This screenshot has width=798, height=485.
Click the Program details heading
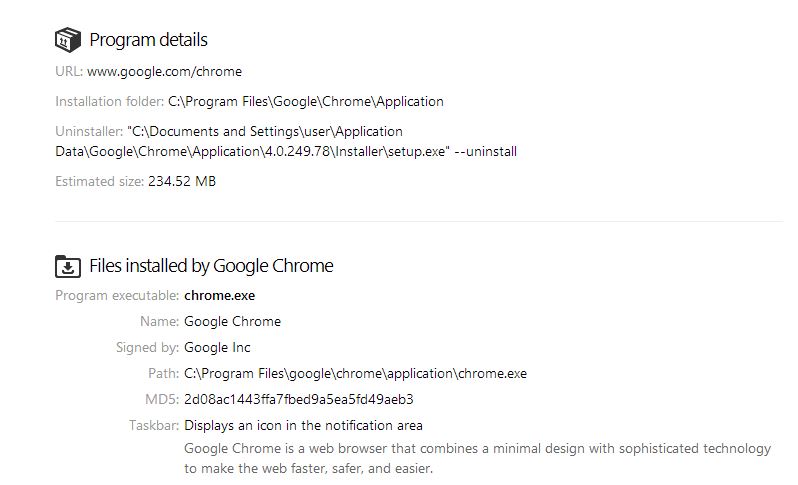[x=148, y=40]
